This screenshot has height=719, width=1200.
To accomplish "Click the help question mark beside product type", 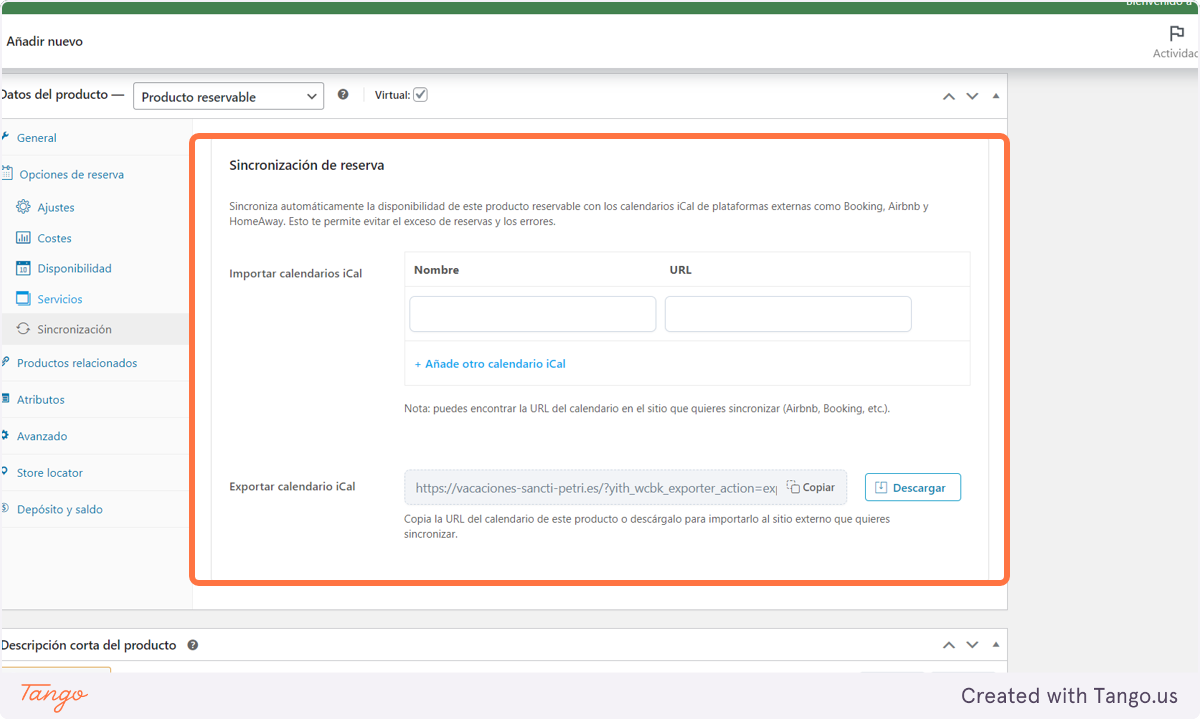I will click(343, 95).
